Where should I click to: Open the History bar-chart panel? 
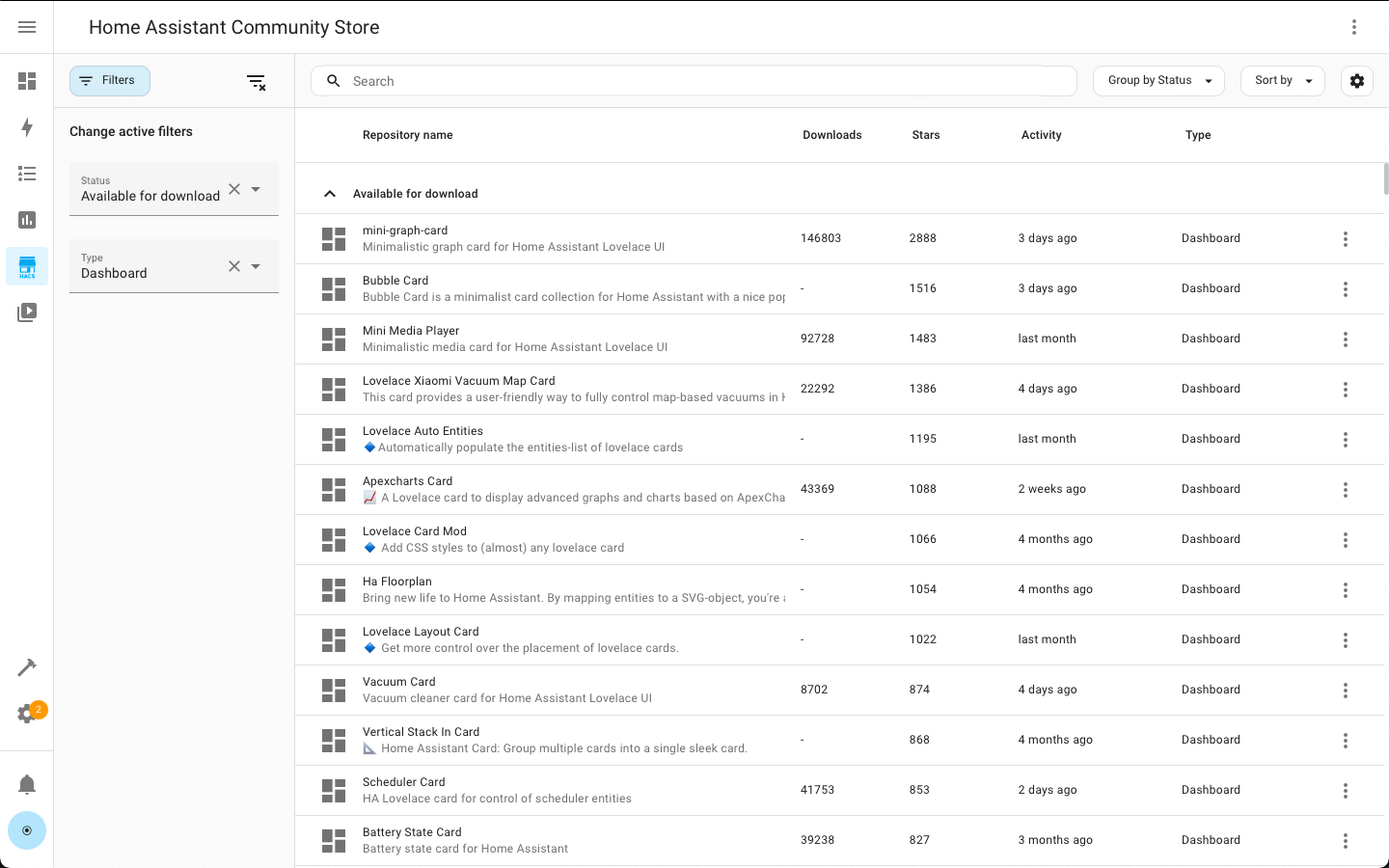[27, 220]
